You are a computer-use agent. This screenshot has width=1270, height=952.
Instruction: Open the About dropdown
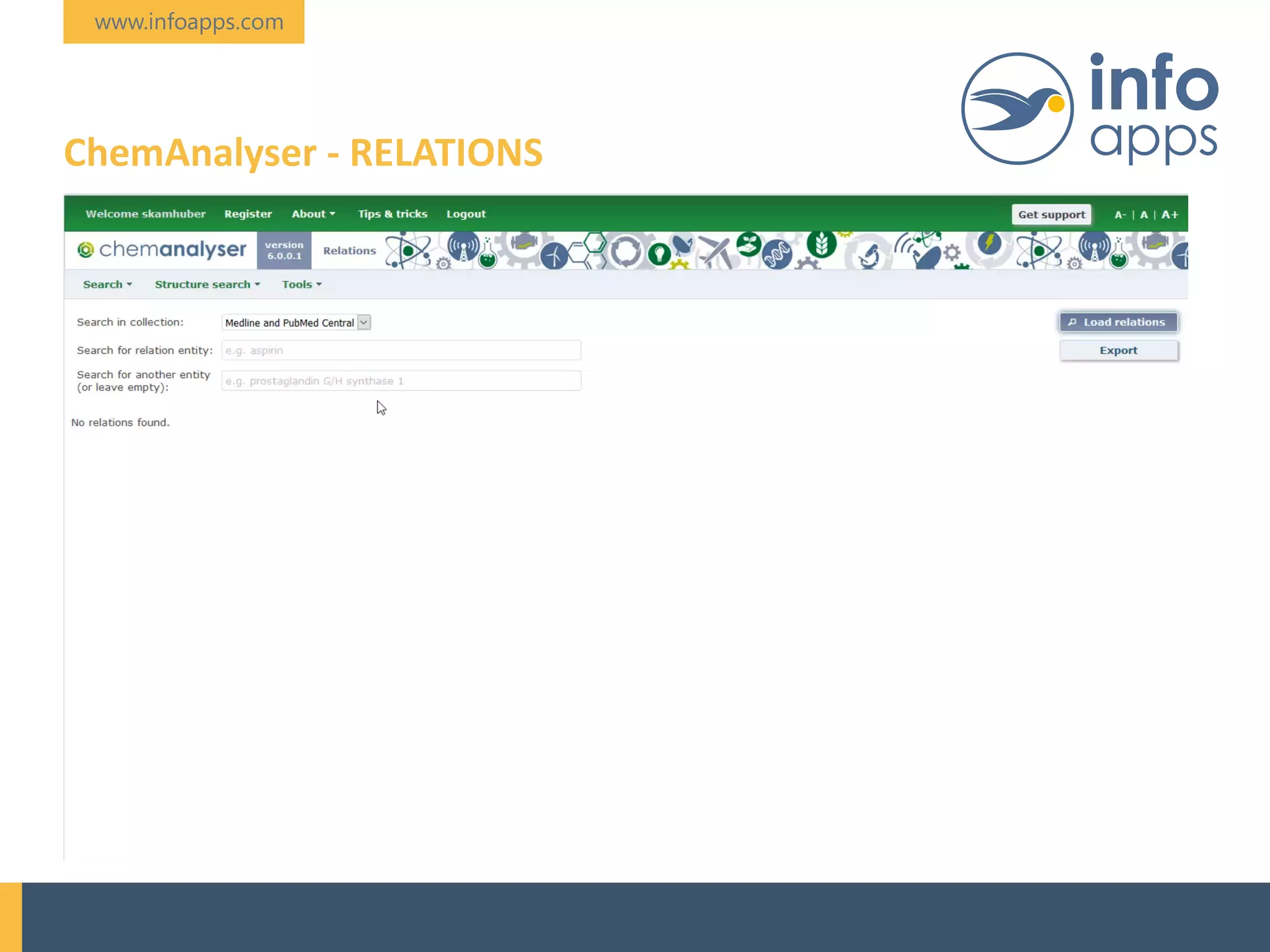tap(313, 214)
